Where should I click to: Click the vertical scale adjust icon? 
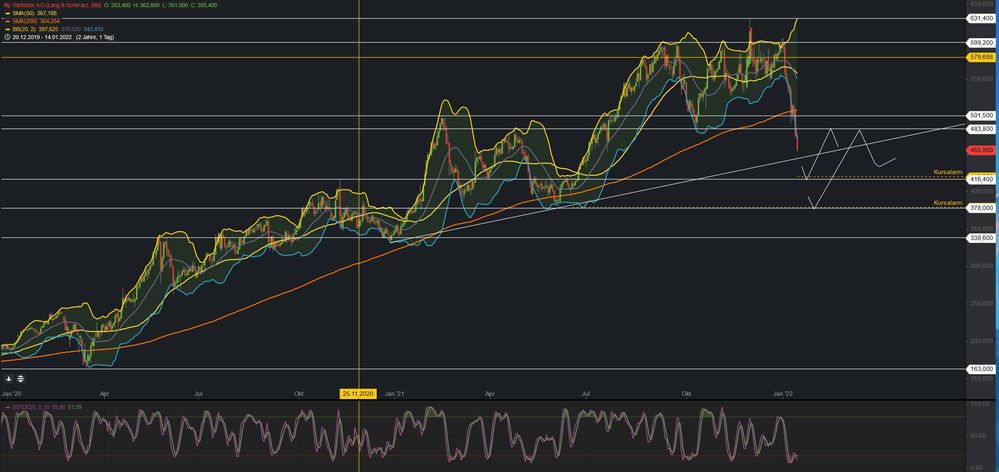click(x=21, y=379)
